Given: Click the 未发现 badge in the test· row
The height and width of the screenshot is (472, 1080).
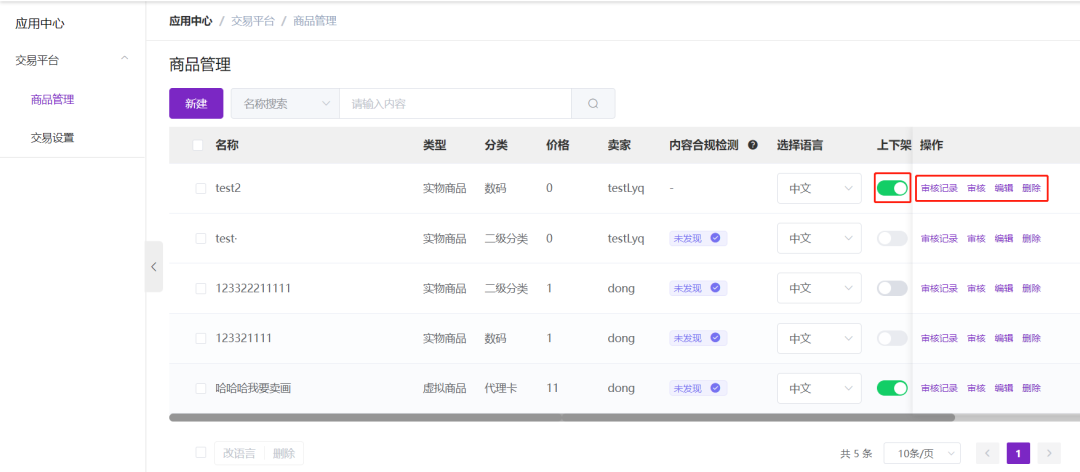Looking at the screenshot, I should [x=698, y=238].
